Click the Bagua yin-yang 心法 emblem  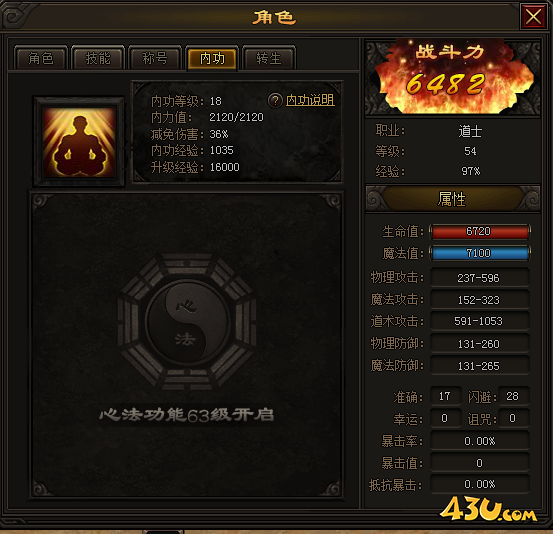coord(187,322)
